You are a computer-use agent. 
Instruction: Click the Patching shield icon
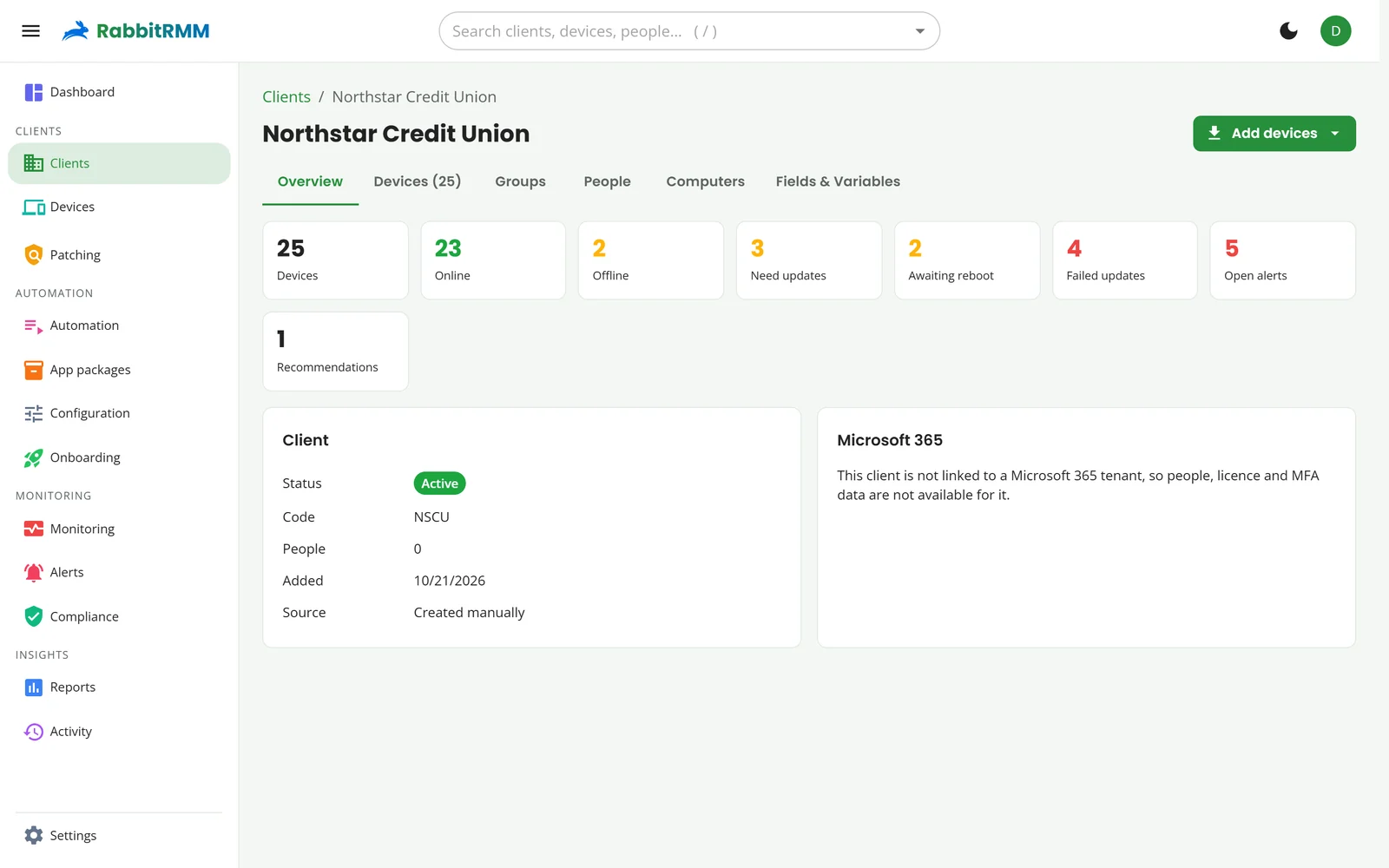[34, 255]
